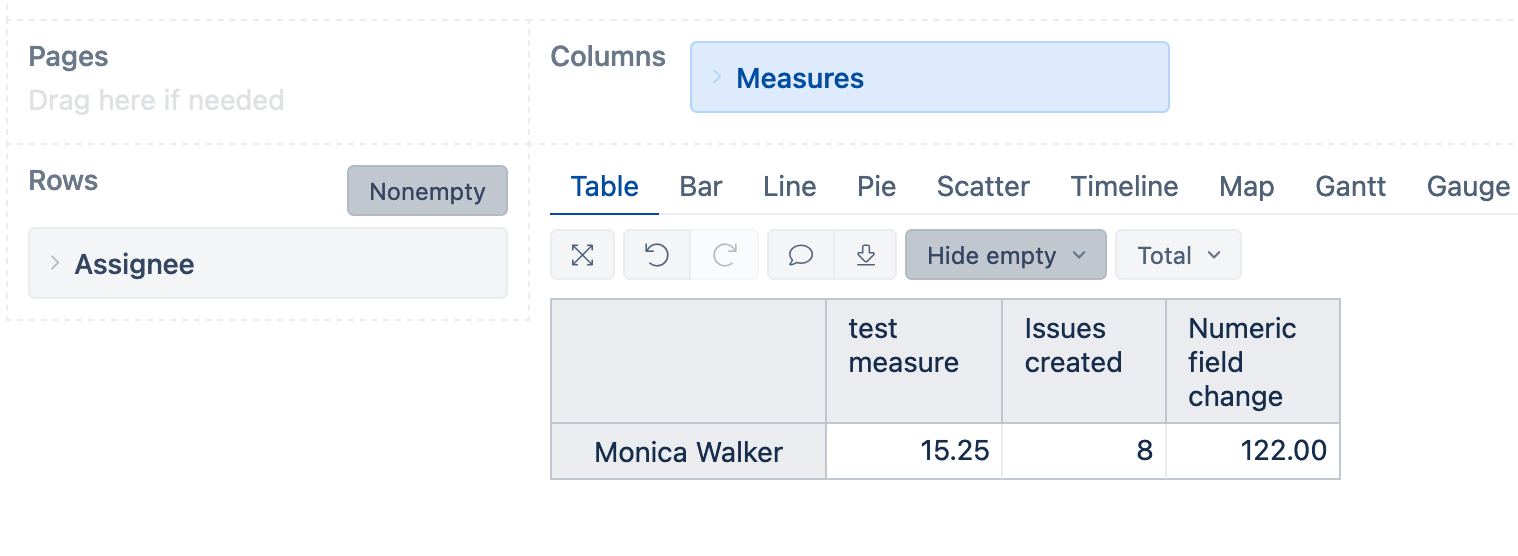Open the Hide empty dropdown arrow
1518x556 pixels.
pyautogui.click(x=1079, y=255)
